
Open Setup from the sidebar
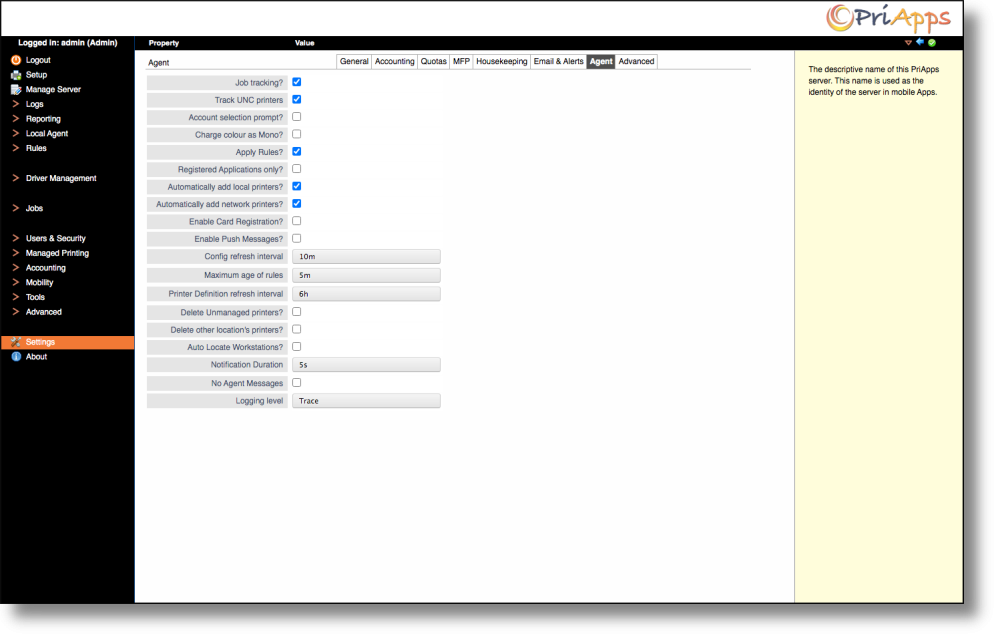point(36,75)
